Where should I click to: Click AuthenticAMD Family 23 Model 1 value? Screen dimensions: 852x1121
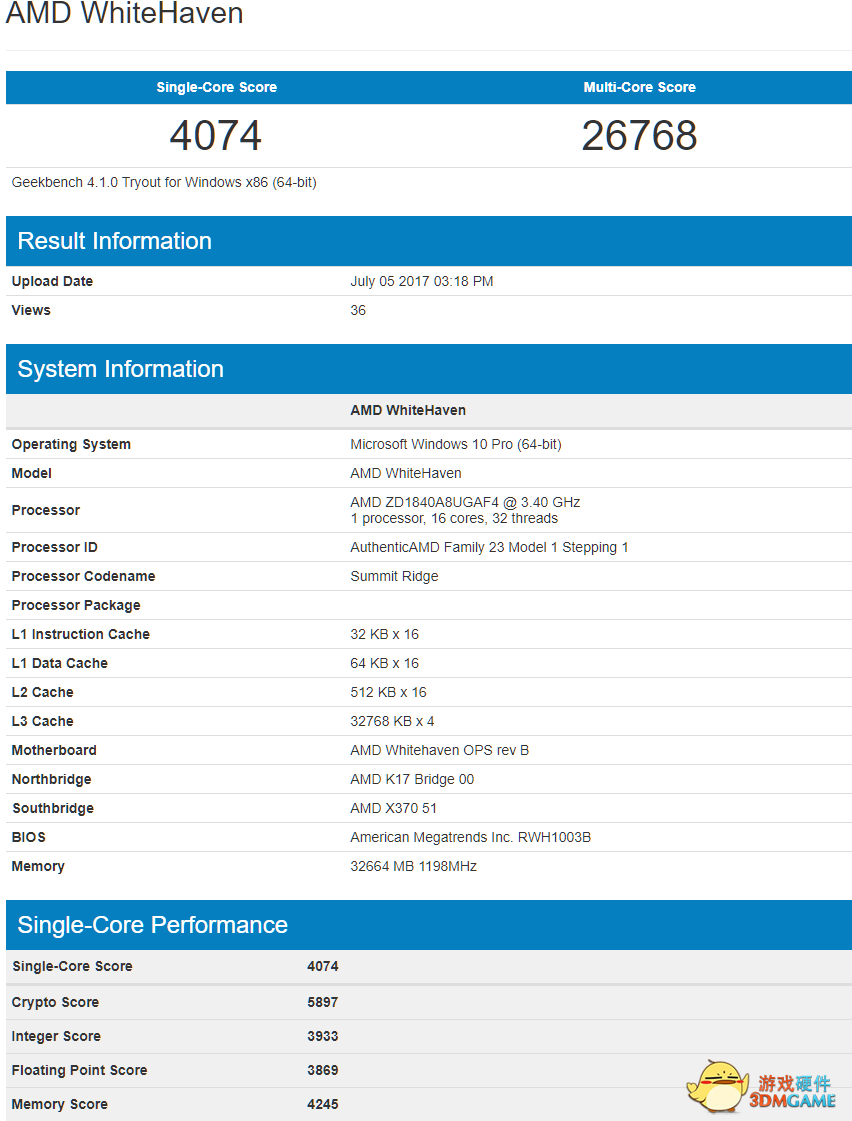point(489,547)
